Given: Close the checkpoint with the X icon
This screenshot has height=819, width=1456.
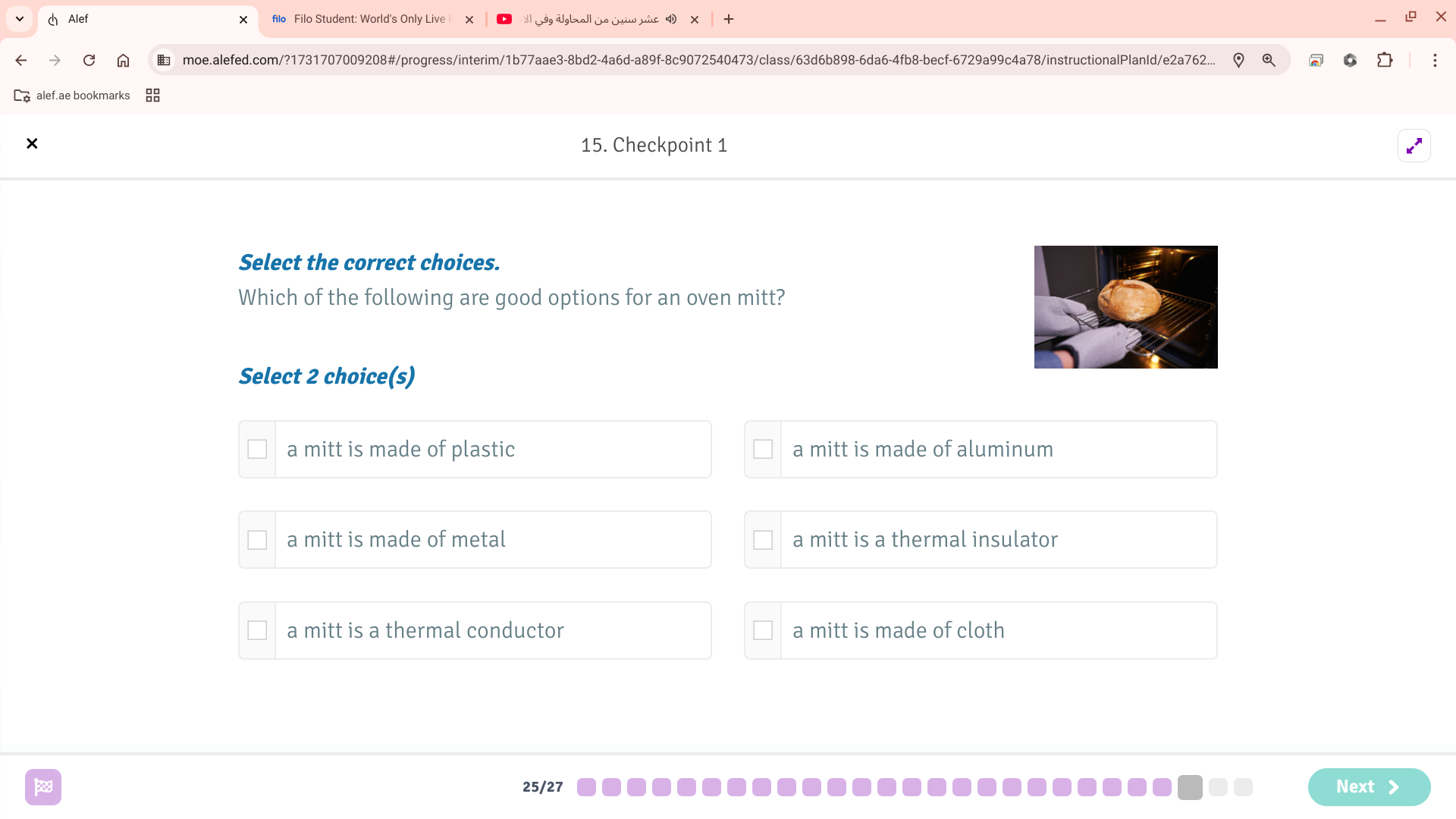Looking at the screenshot, I should (x=32, y=143).
